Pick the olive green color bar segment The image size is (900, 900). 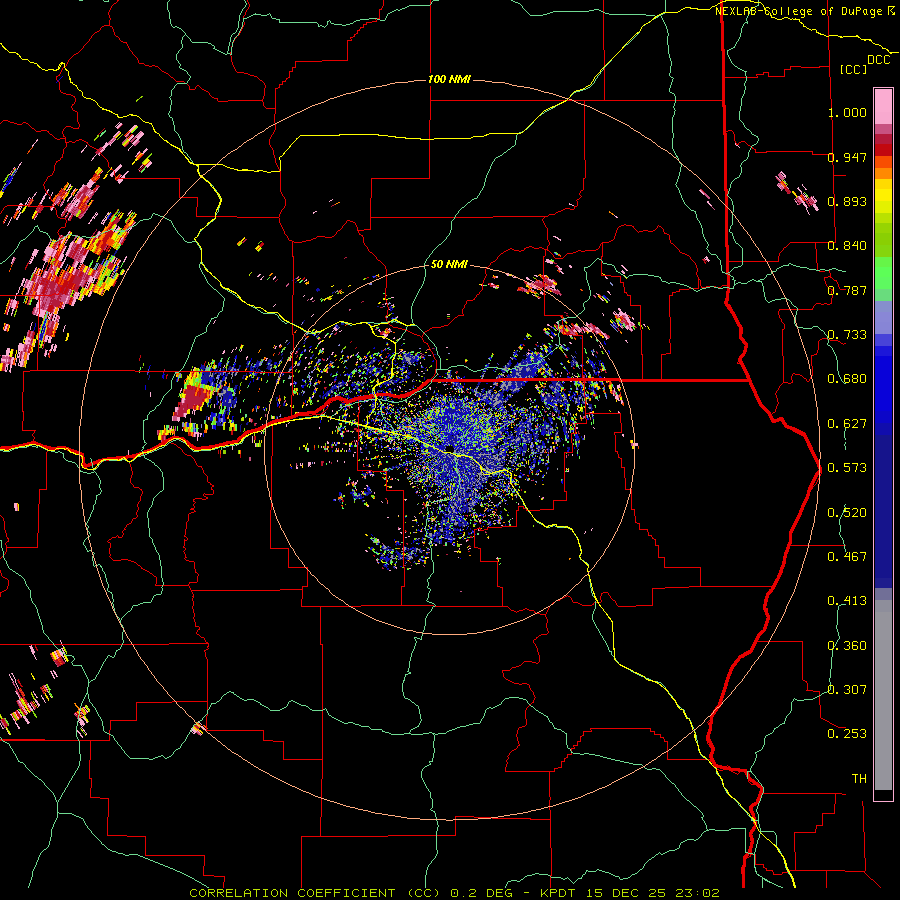[883, 239]
